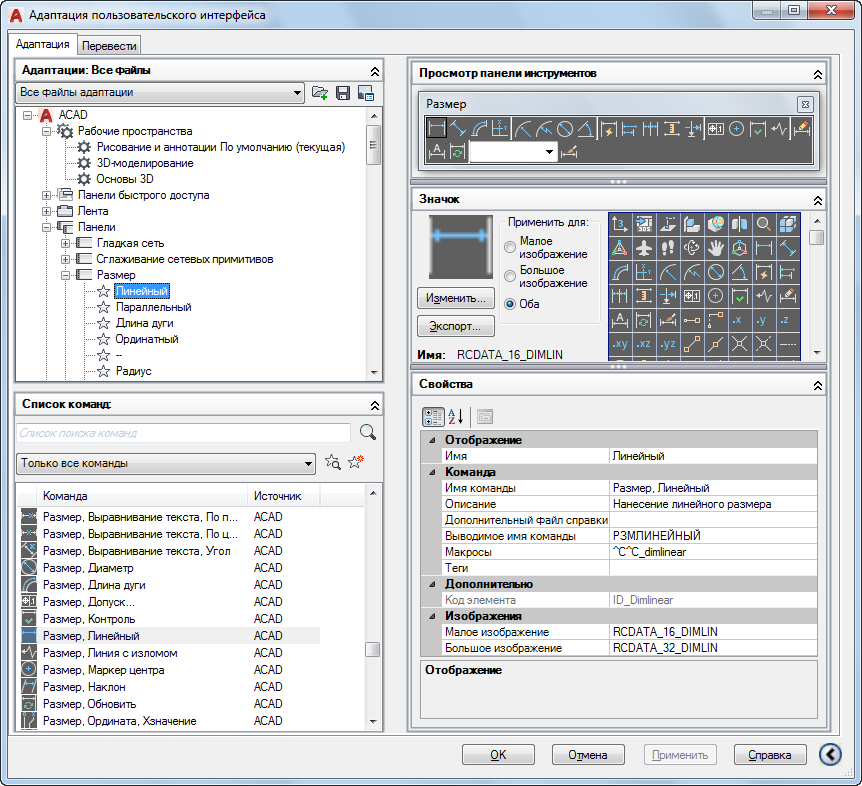Open the Все файлы адаптации dropdown
The width and height of the screenshot is (862, 786).
[160, 92]
